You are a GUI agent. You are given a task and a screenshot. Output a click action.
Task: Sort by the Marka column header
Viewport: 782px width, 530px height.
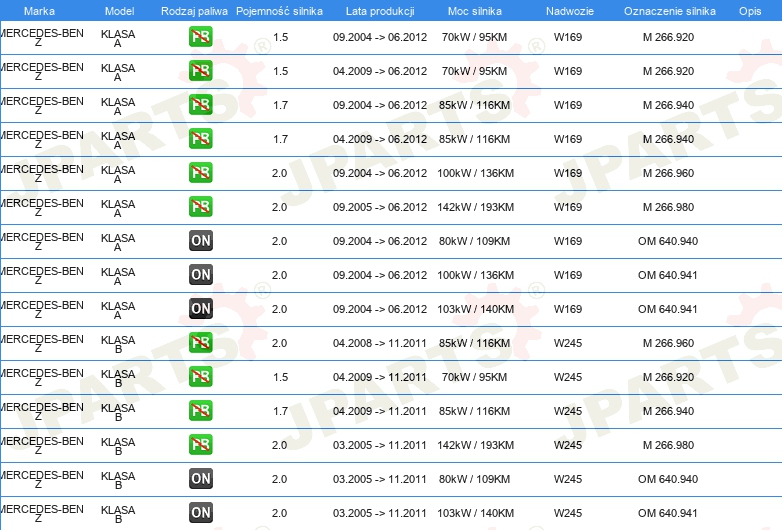coord(39,11)
